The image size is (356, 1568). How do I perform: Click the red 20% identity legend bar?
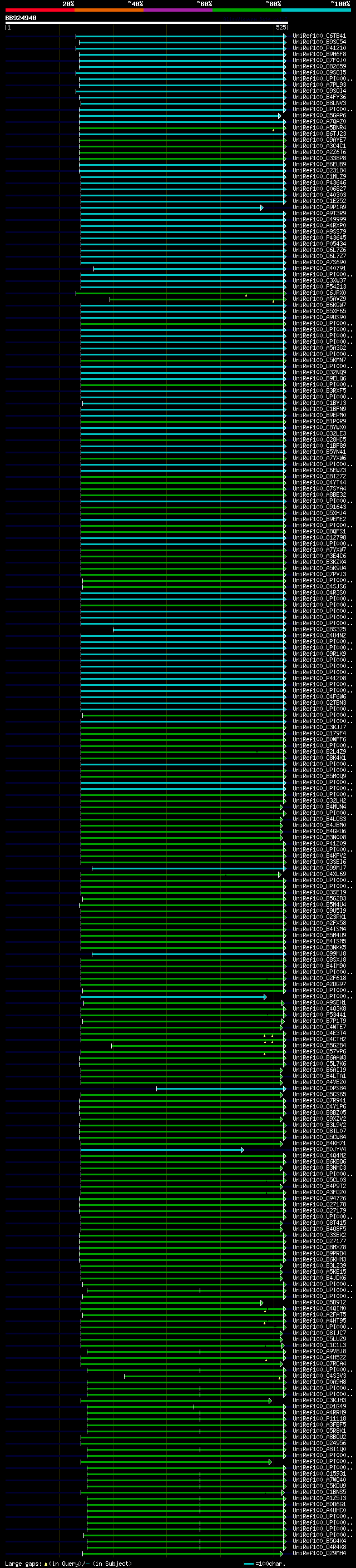[39, 10]
